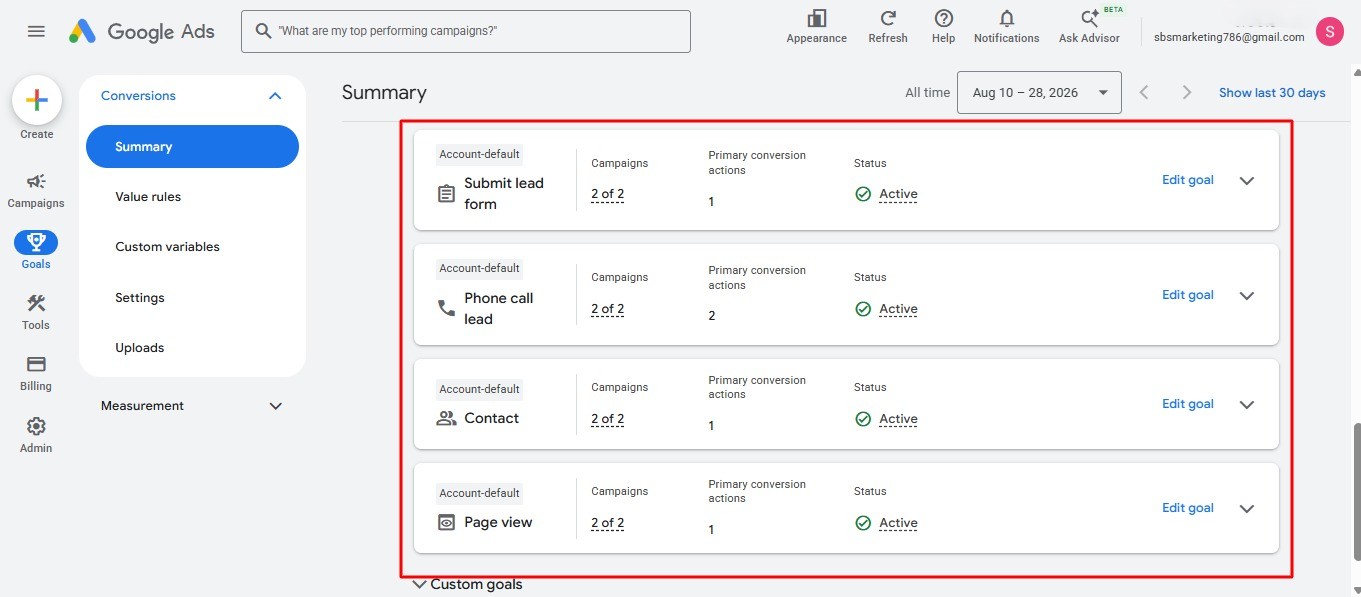Open Ask Advisor beta icon
This screenshot has width=1361, height=597.
1090,18
